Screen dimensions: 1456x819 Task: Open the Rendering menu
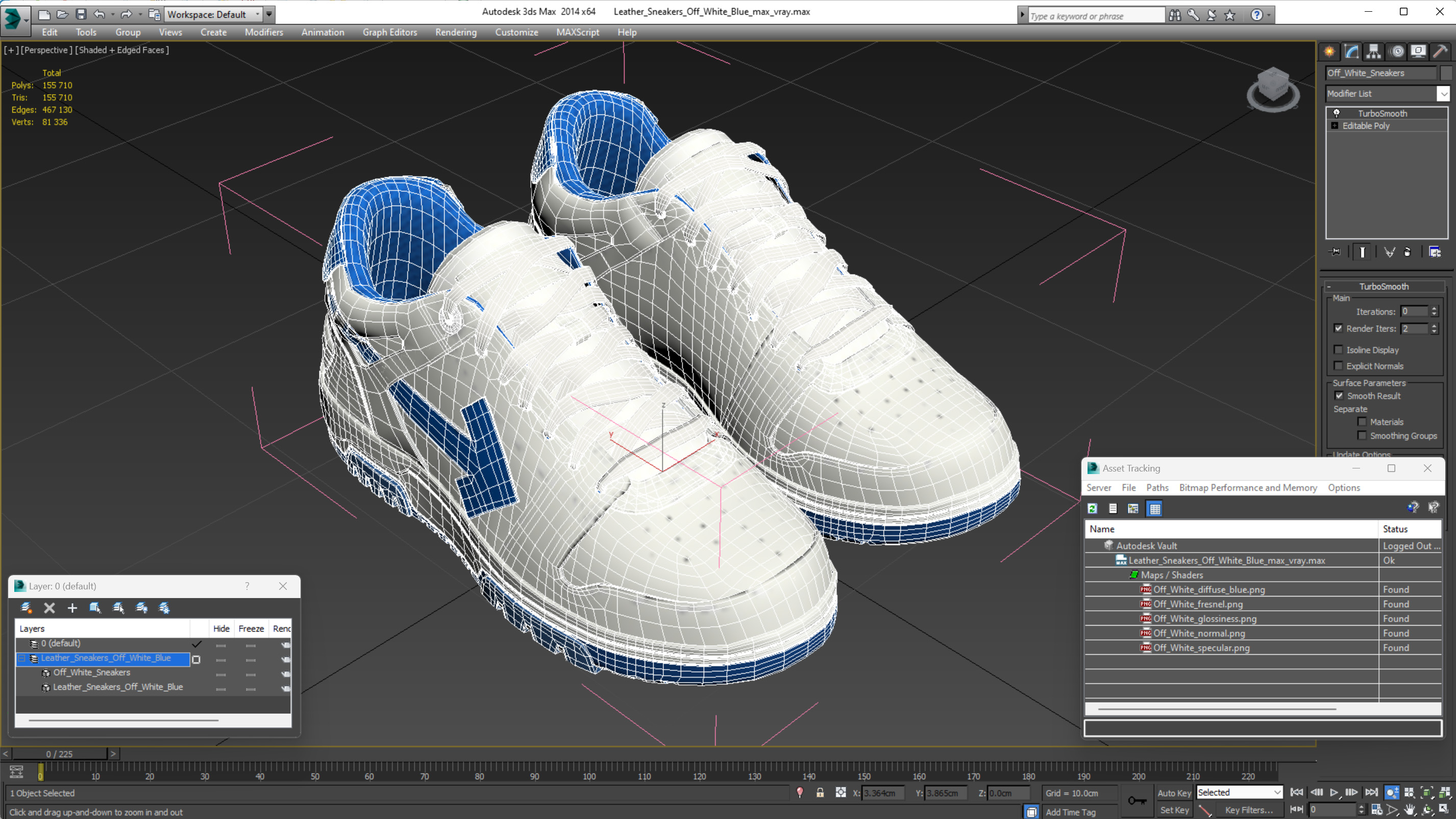pyautogui.click(x=456, y=32)
